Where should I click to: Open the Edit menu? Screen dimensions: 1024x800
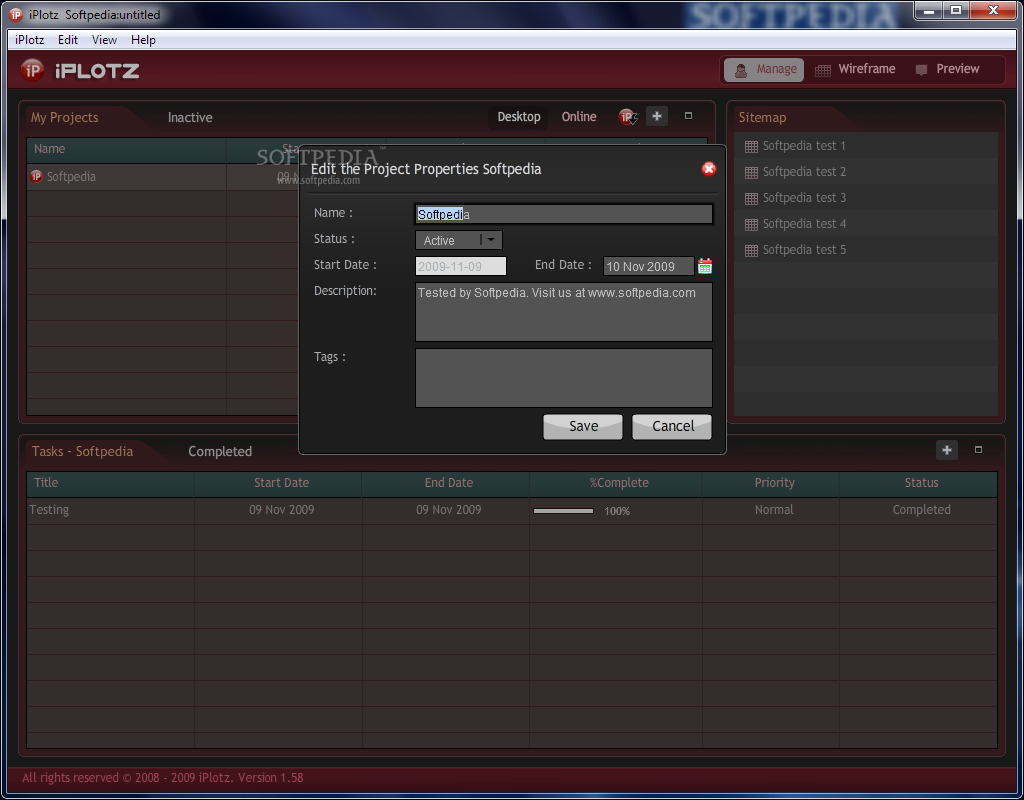point(68,40)
